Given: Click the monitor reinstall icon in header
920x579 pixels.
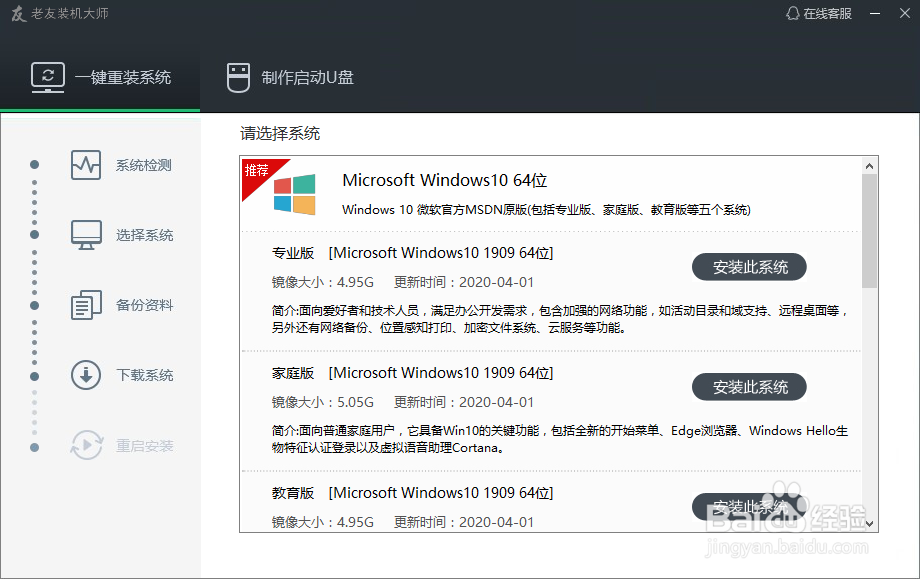Looking at the screenshot, I should coord(48,77).
